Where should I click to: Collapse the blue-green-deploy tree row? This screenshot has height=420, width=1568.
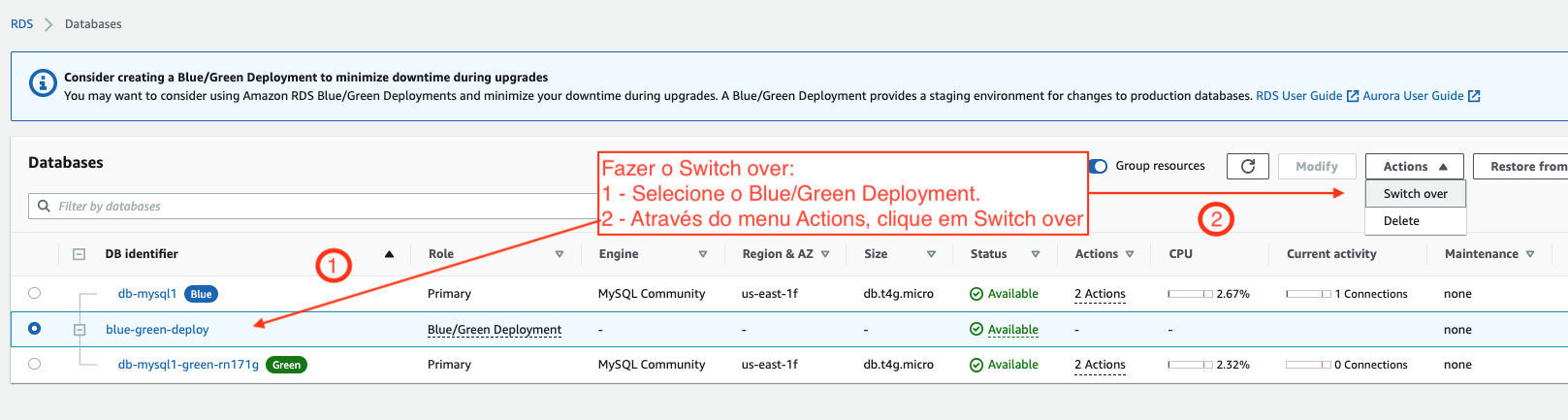(80, 330)
